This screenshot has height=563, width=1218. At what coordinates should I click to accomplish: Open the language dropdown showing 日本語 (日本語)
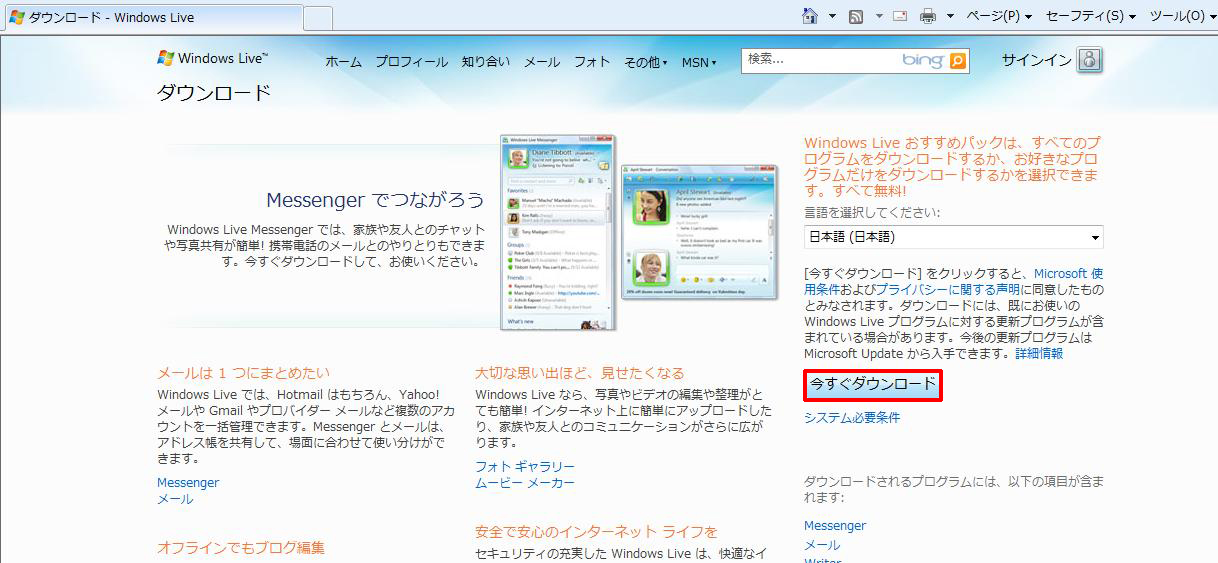pos(954,237)
